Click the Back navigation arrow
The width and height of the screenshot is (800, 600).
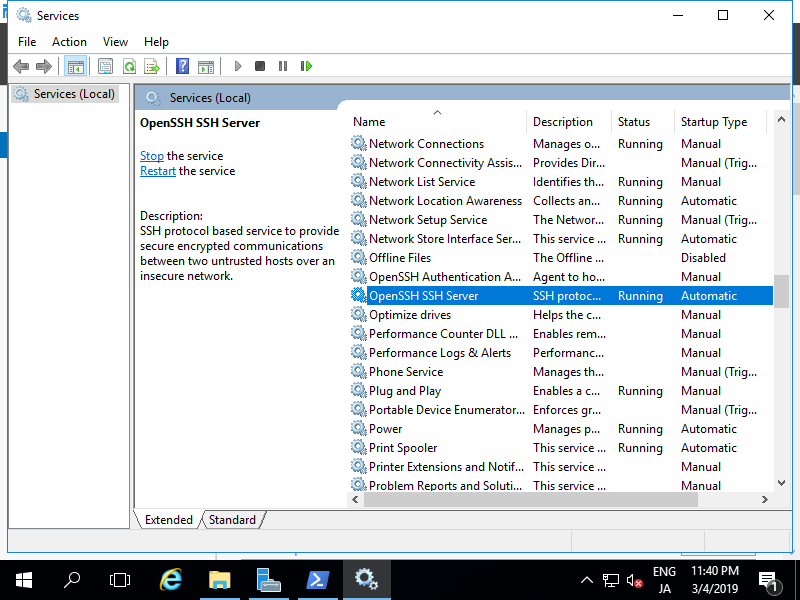point(21,66)
